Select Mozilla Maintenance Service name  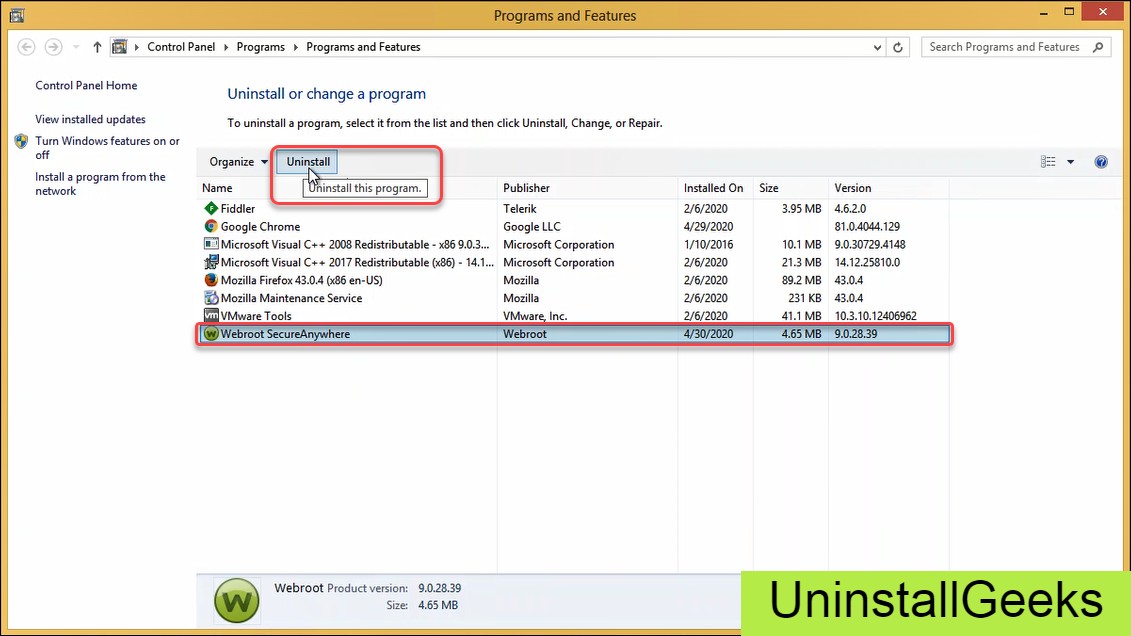(291, 298)
